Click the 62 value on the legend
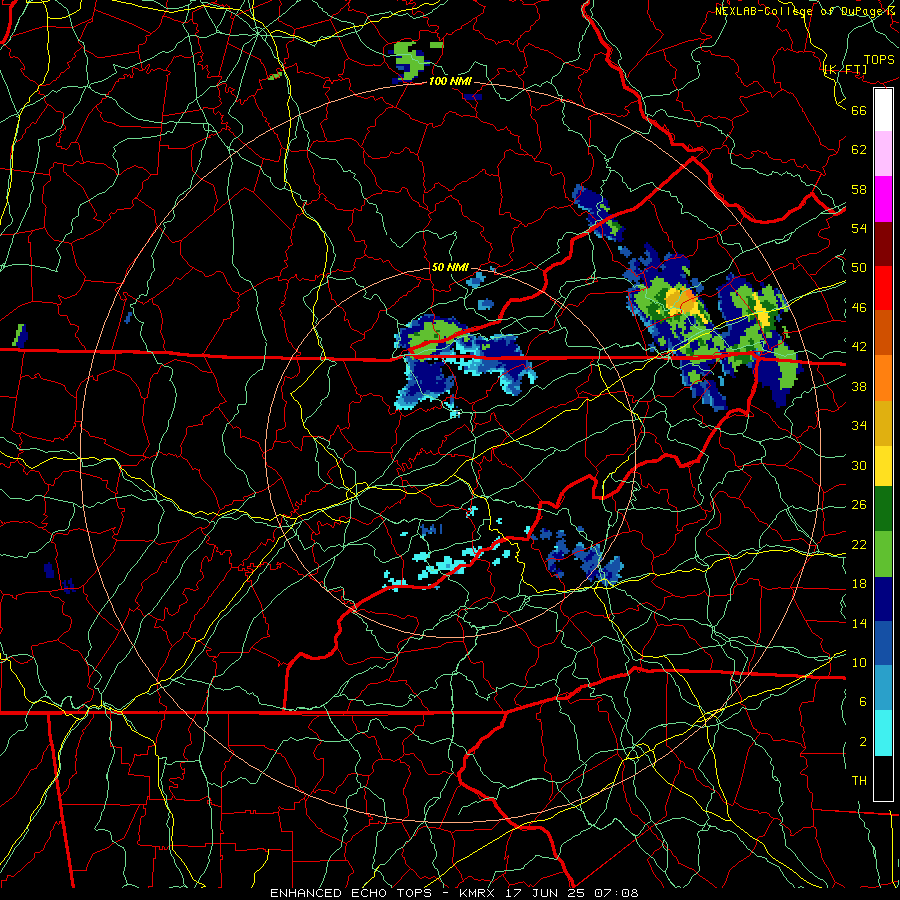This screenshot has width=900, height=900. [x=859, y=150]
